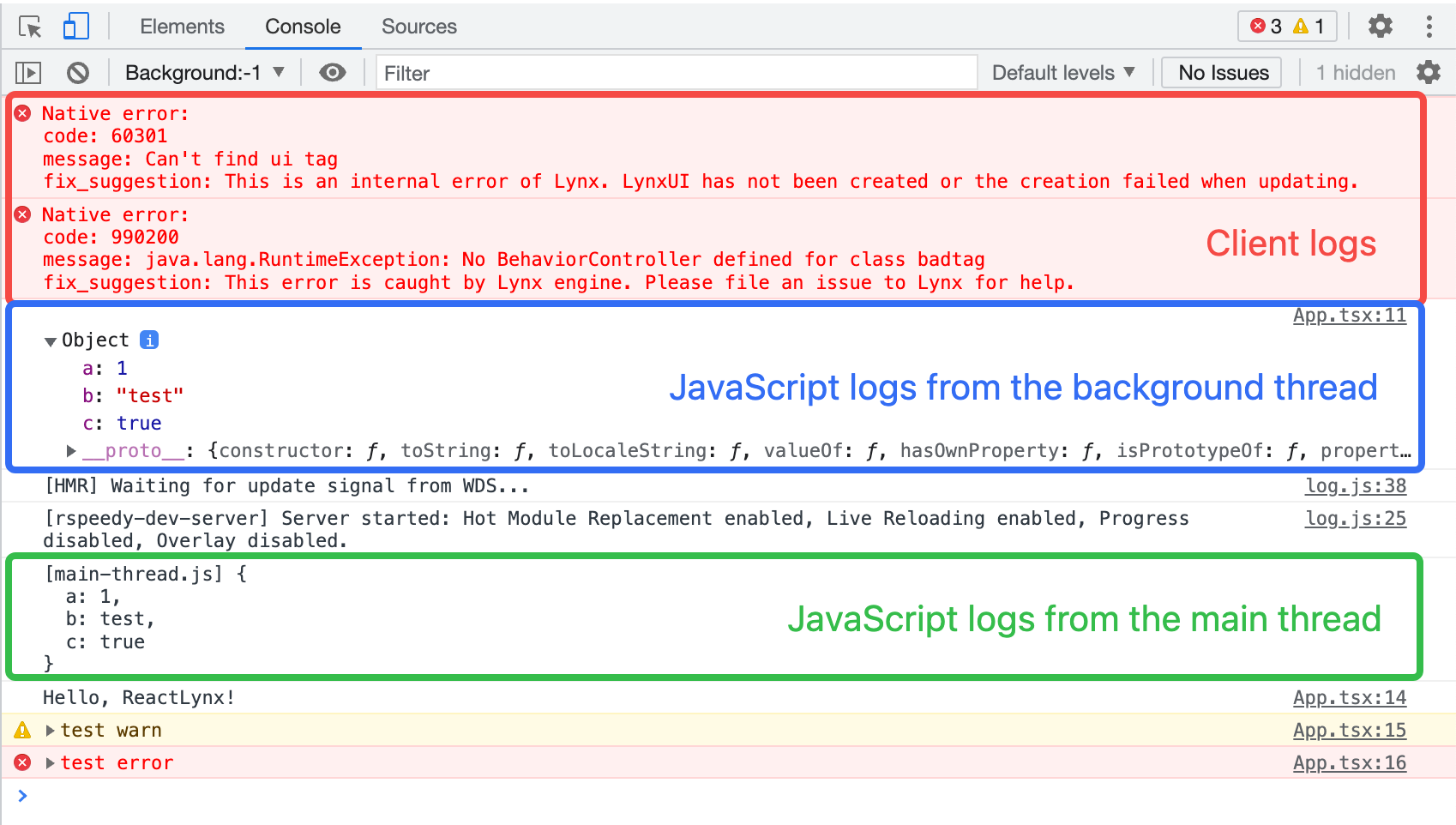Click the 'a: 1' property in Object
The height and width of the screenshot is (825, 1456).
[105, 368]
